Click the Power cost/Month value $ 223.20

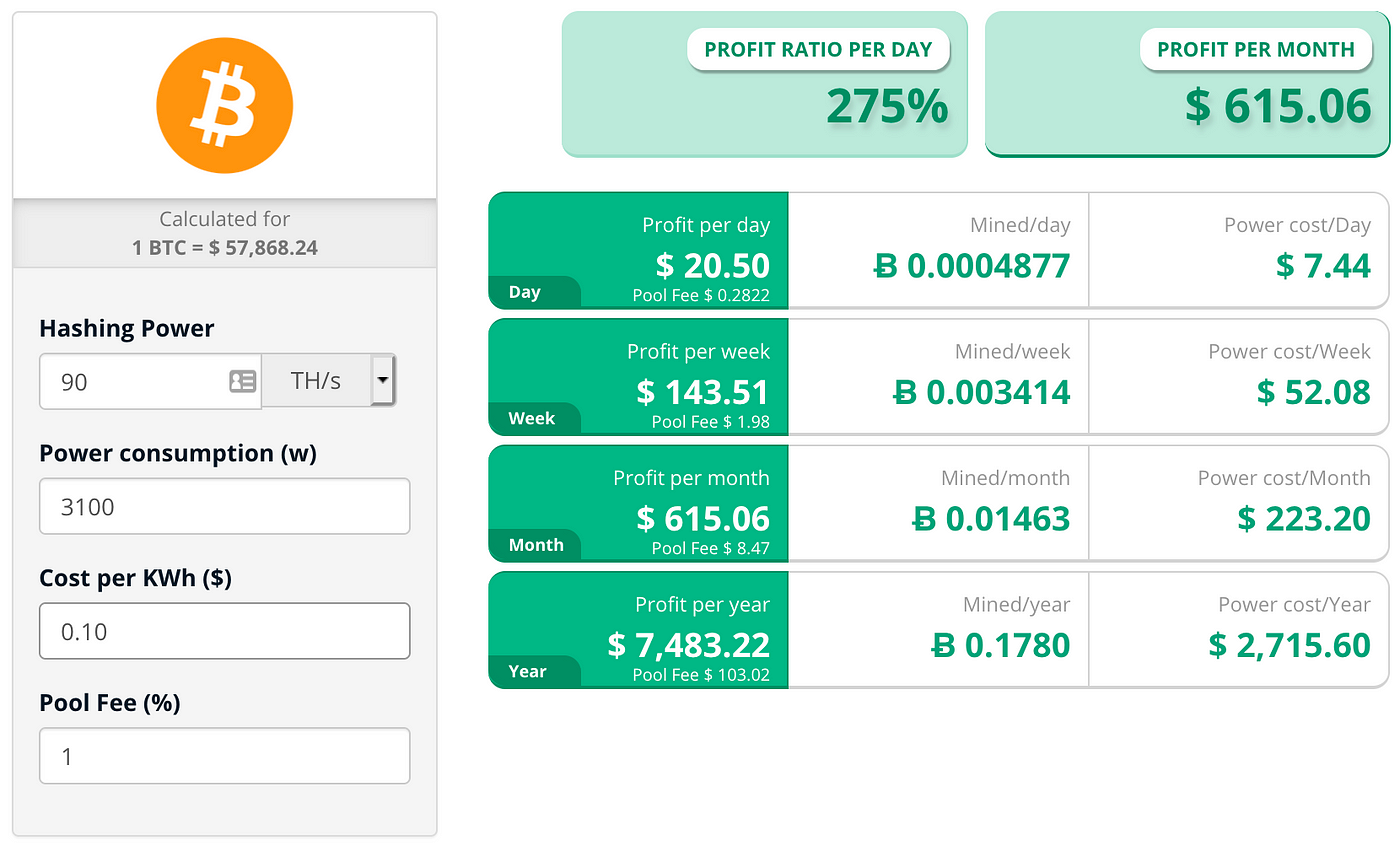coord(1304,518)
